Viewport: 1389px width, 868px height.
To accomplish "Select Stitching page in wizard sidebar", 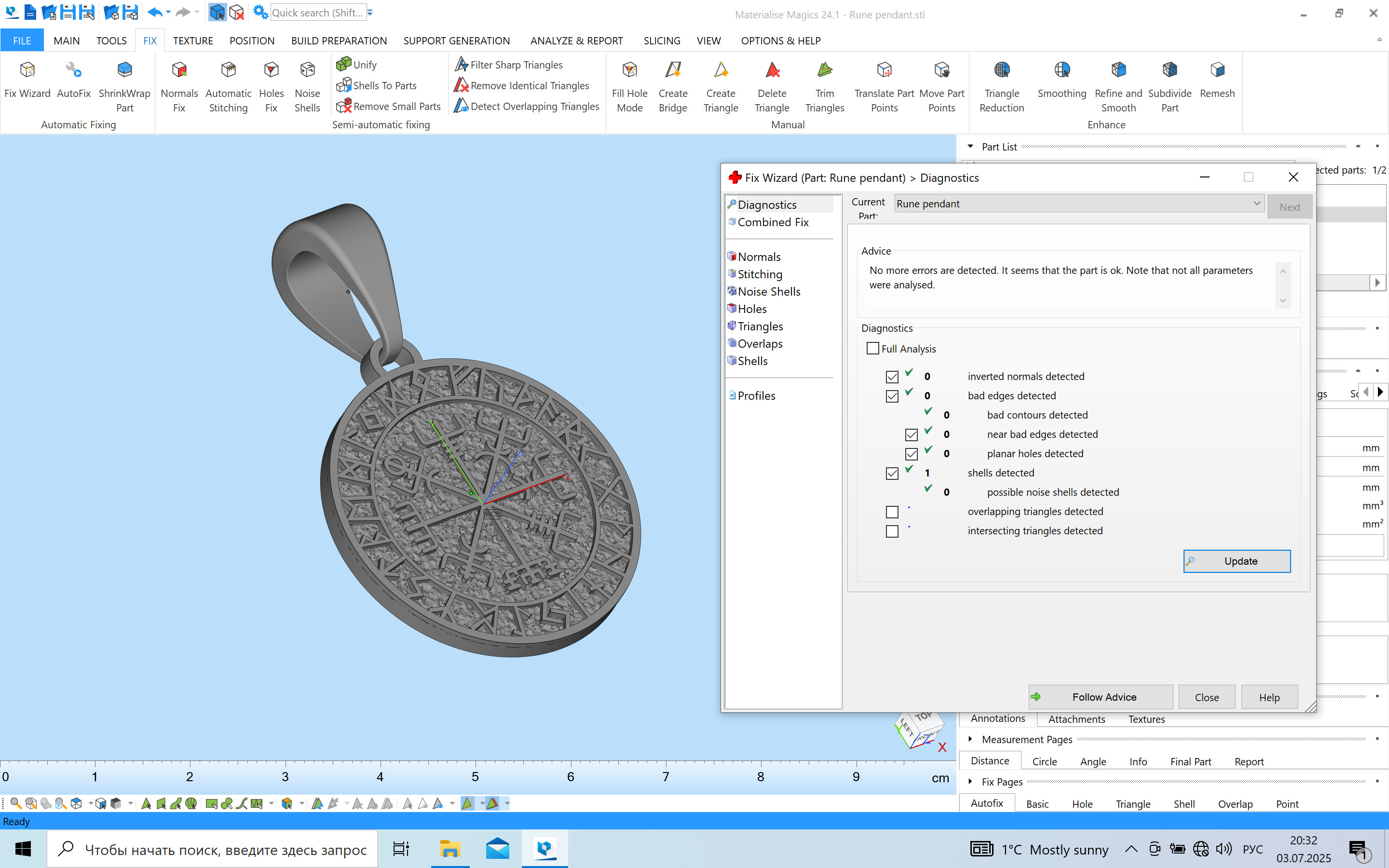I will click(x=759, y=274).
